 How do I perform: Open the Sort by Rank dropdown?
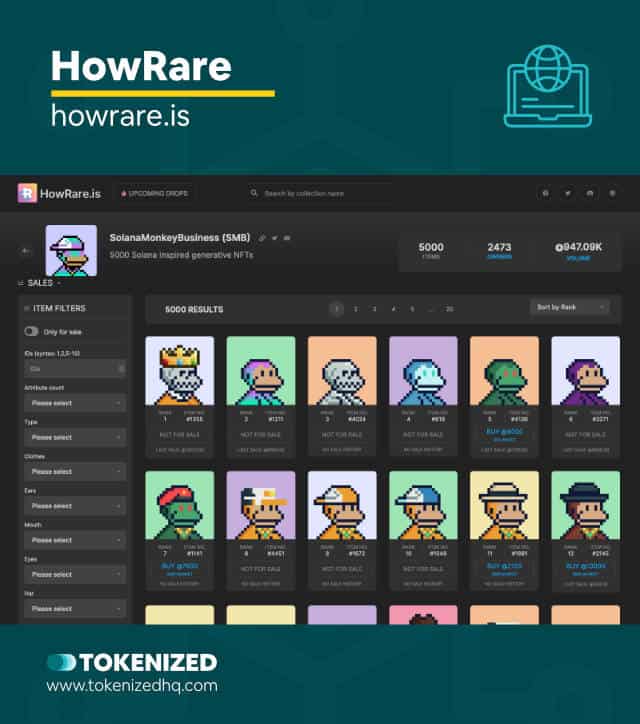coord(570,308)
